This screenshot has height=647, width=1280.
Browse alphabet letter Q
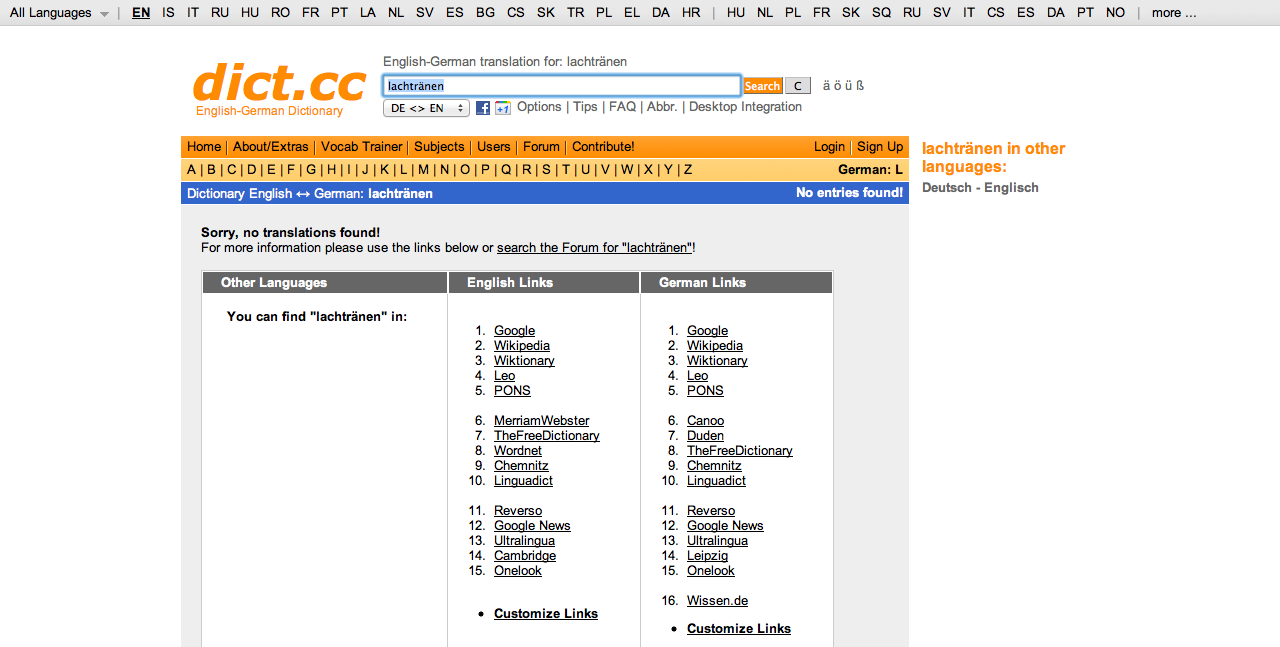click(x=506, y=170)
